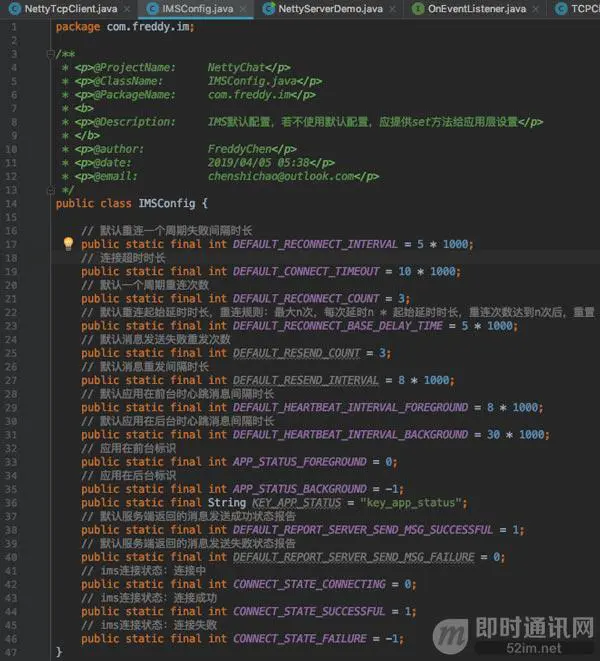Click the date 2019/04/05 05:38
The image size is (600, 661).
point(258,162)
